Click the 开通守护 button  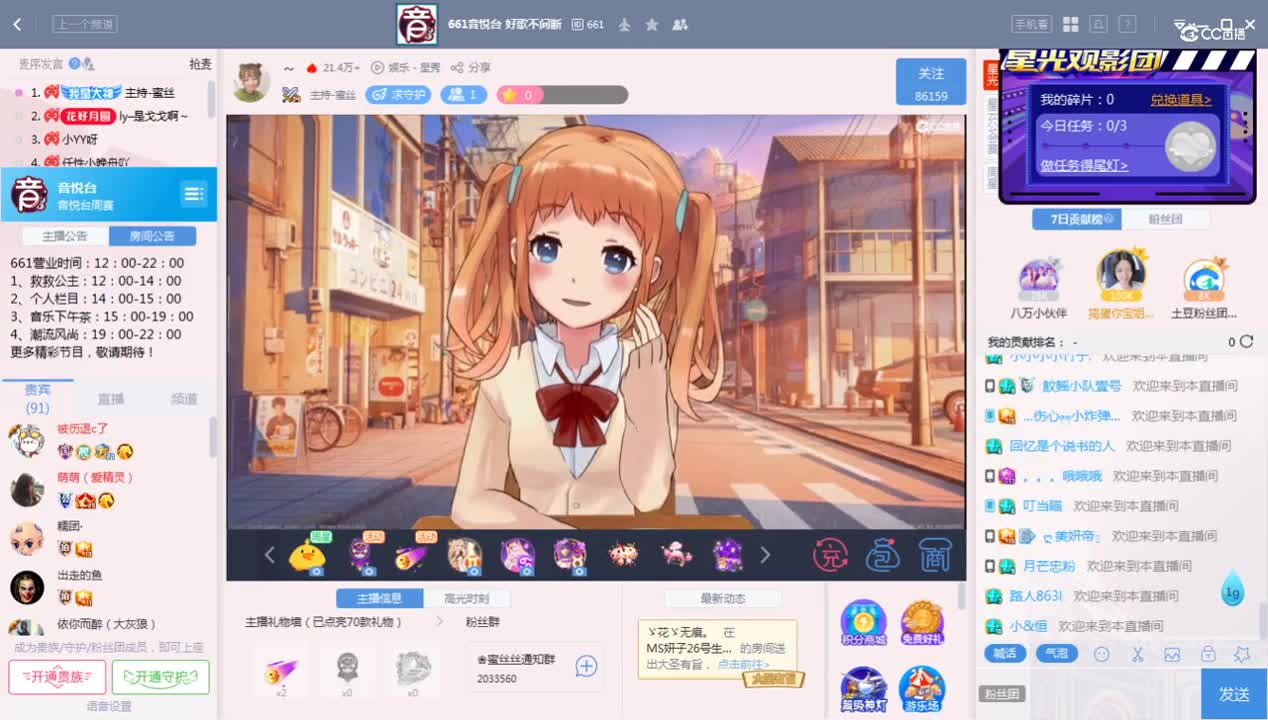click(160, 677)
